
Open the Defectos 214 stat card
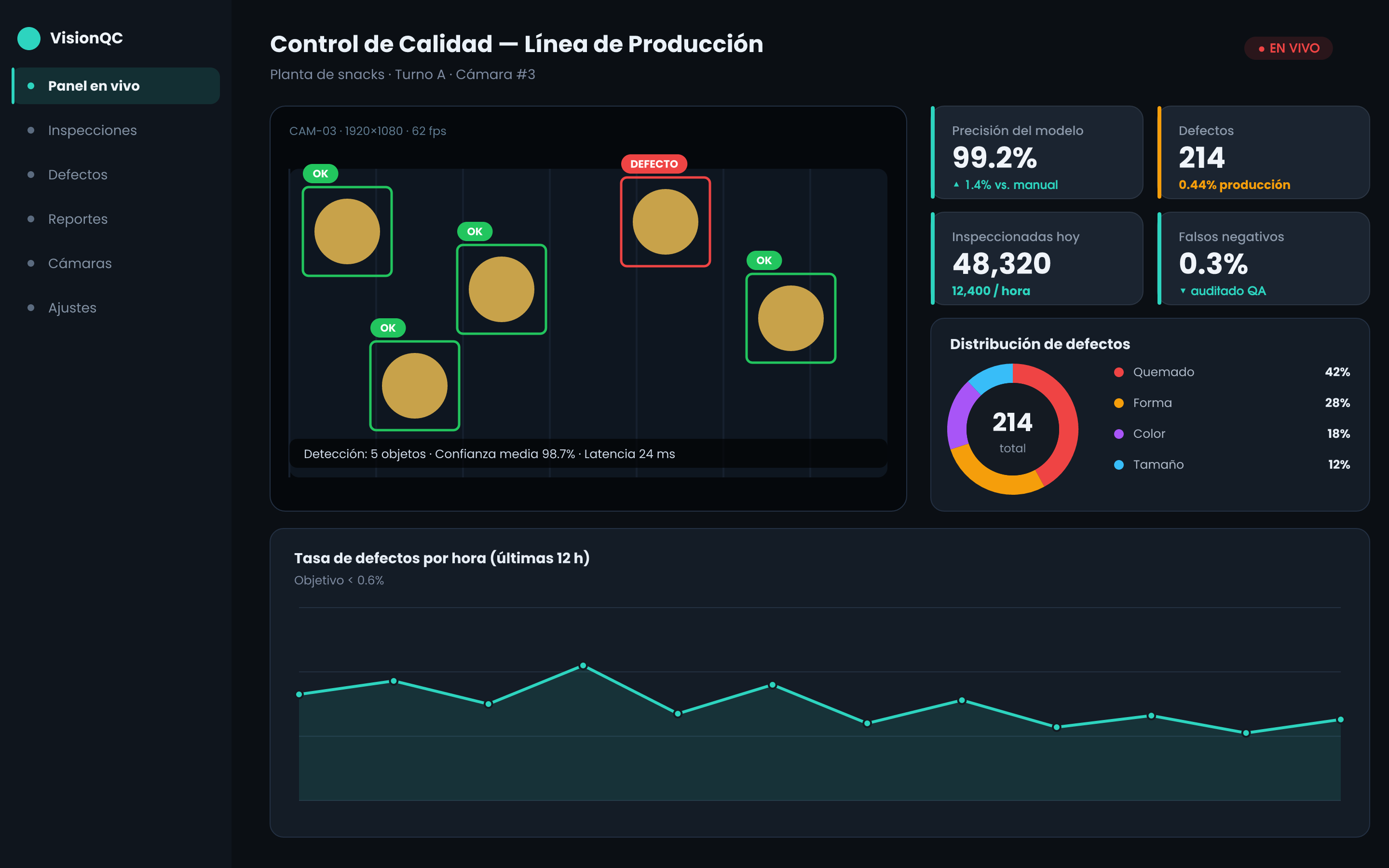(1263, 152)
